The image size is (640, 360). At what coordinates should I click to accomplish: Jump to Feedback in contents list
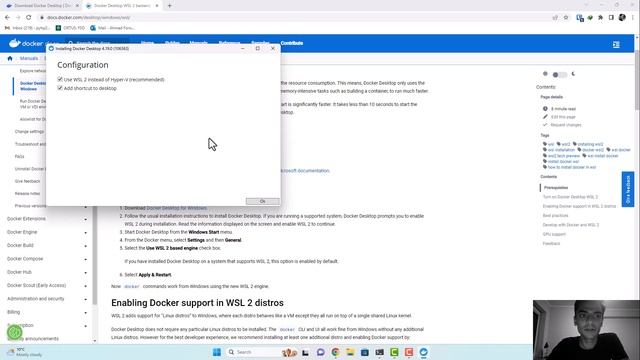[551, 244]
